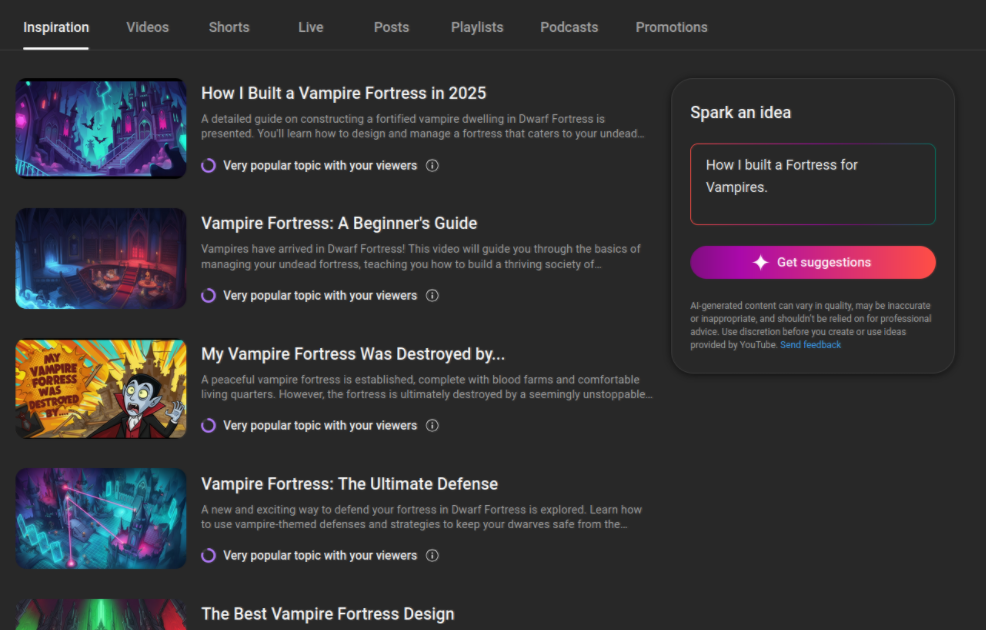
Task: Open the Podcasts tab
Action: click(569, 28)
